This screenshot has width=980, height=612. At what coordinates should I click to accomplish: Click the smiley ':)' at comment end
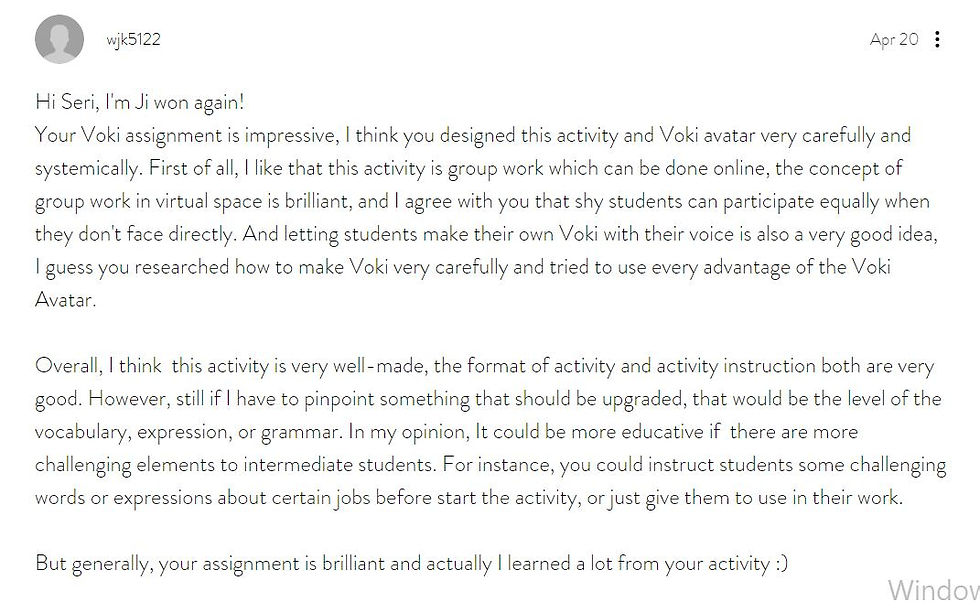[x=780, y=563]
